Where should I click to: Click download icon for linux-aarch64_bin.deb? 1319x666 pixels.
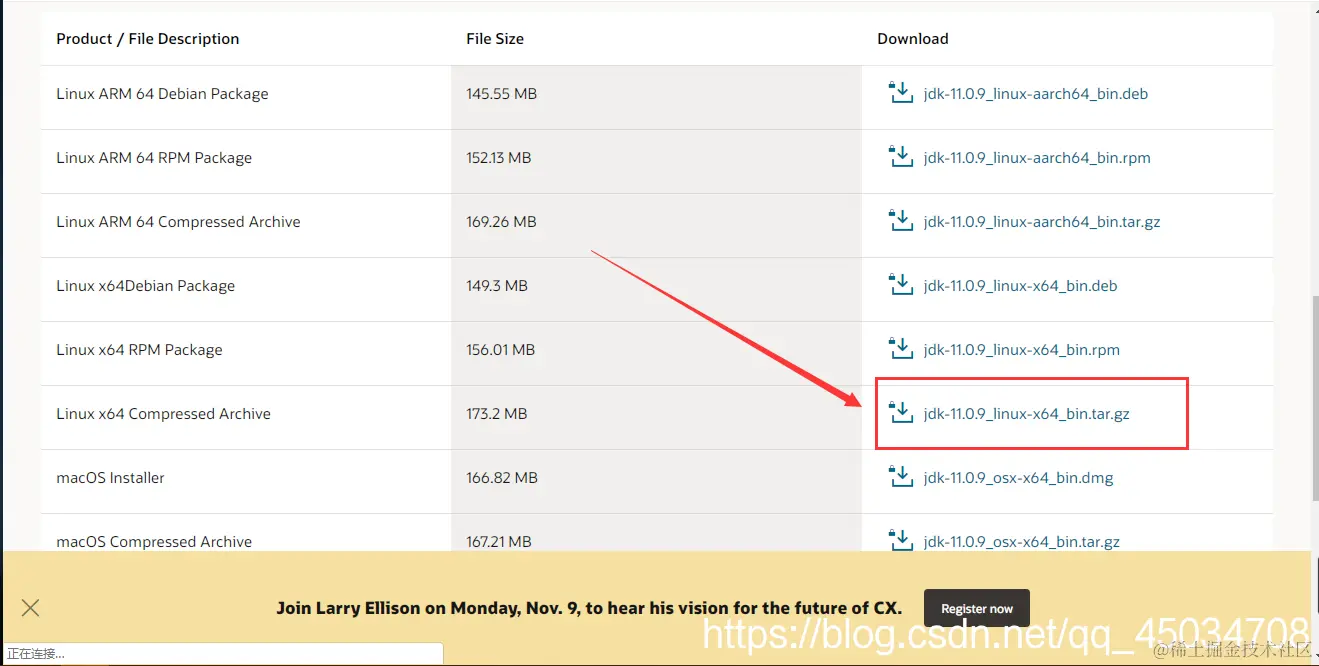coord(901,93)
